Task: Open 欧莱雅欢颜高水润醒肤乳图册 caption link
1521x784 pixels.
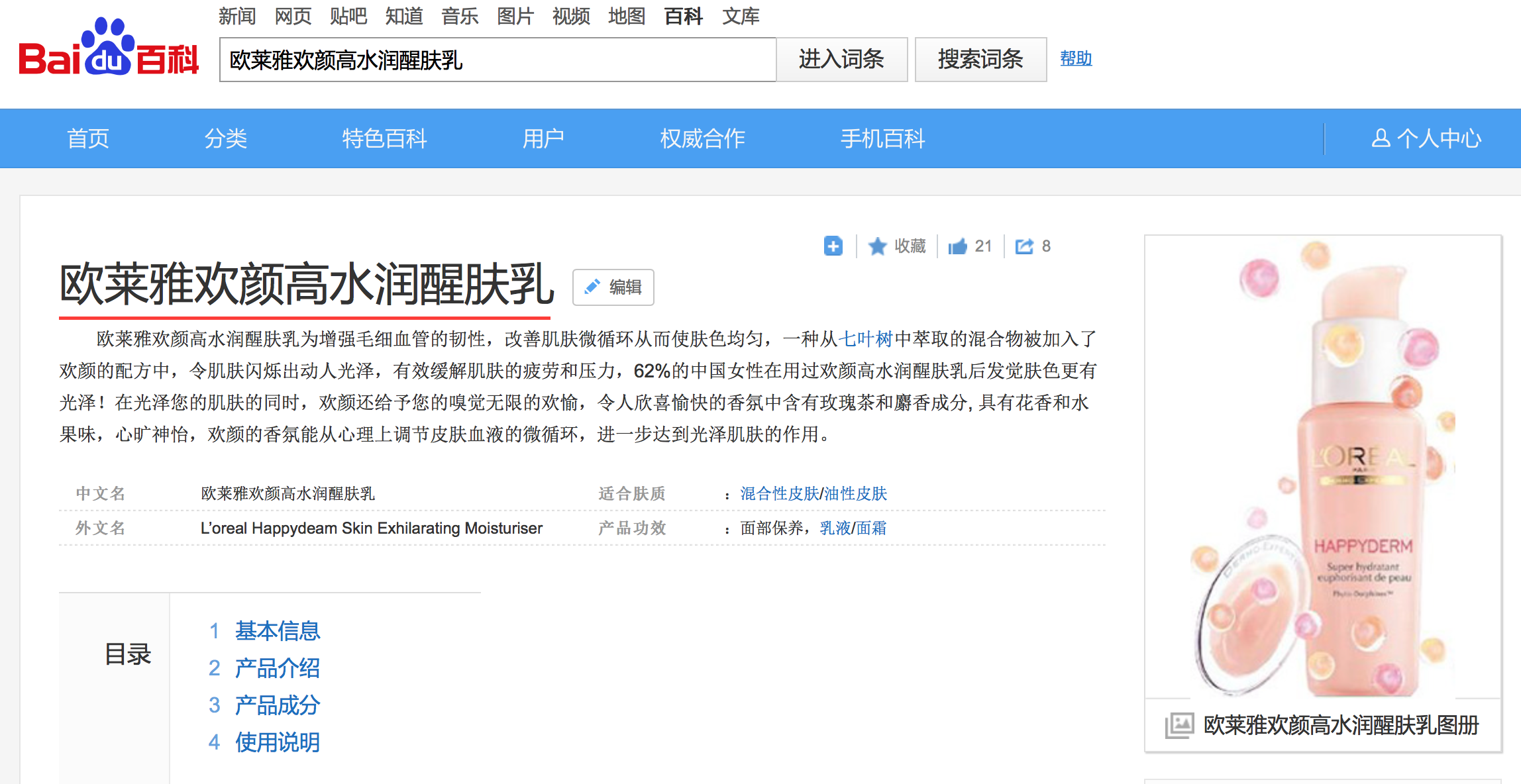Action: pyautogui.click(x=1341, y=726)
